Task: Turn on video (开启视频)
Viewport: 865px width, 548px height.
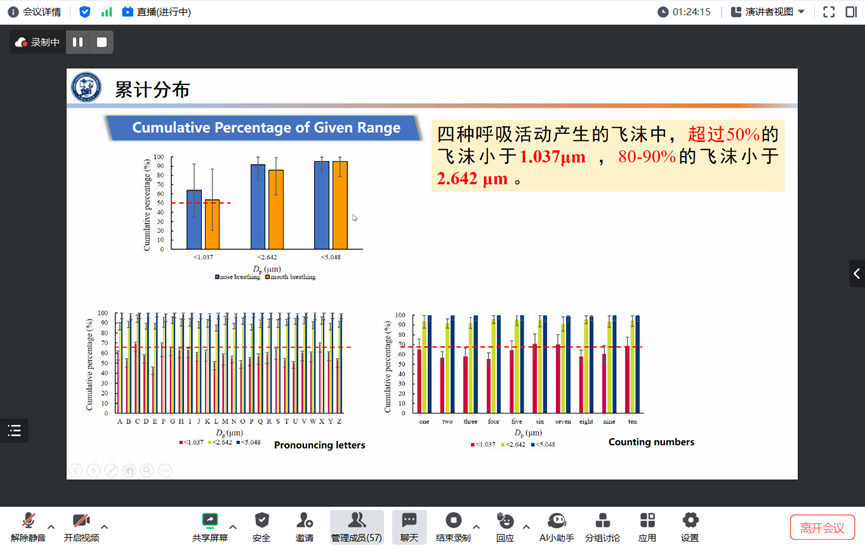Action: click(81, 526)
